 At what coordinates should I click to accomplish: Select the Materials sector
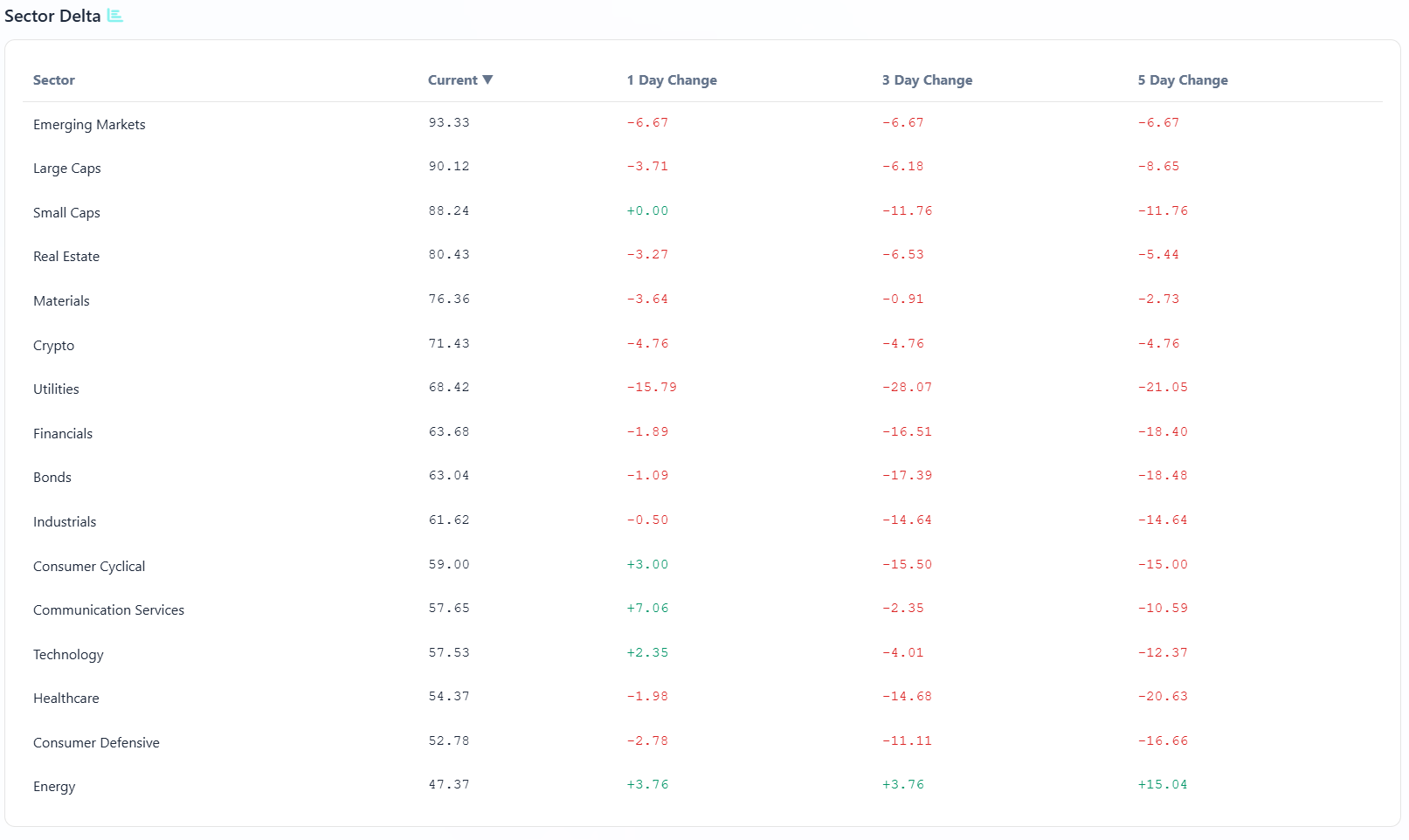coord(61,301)
